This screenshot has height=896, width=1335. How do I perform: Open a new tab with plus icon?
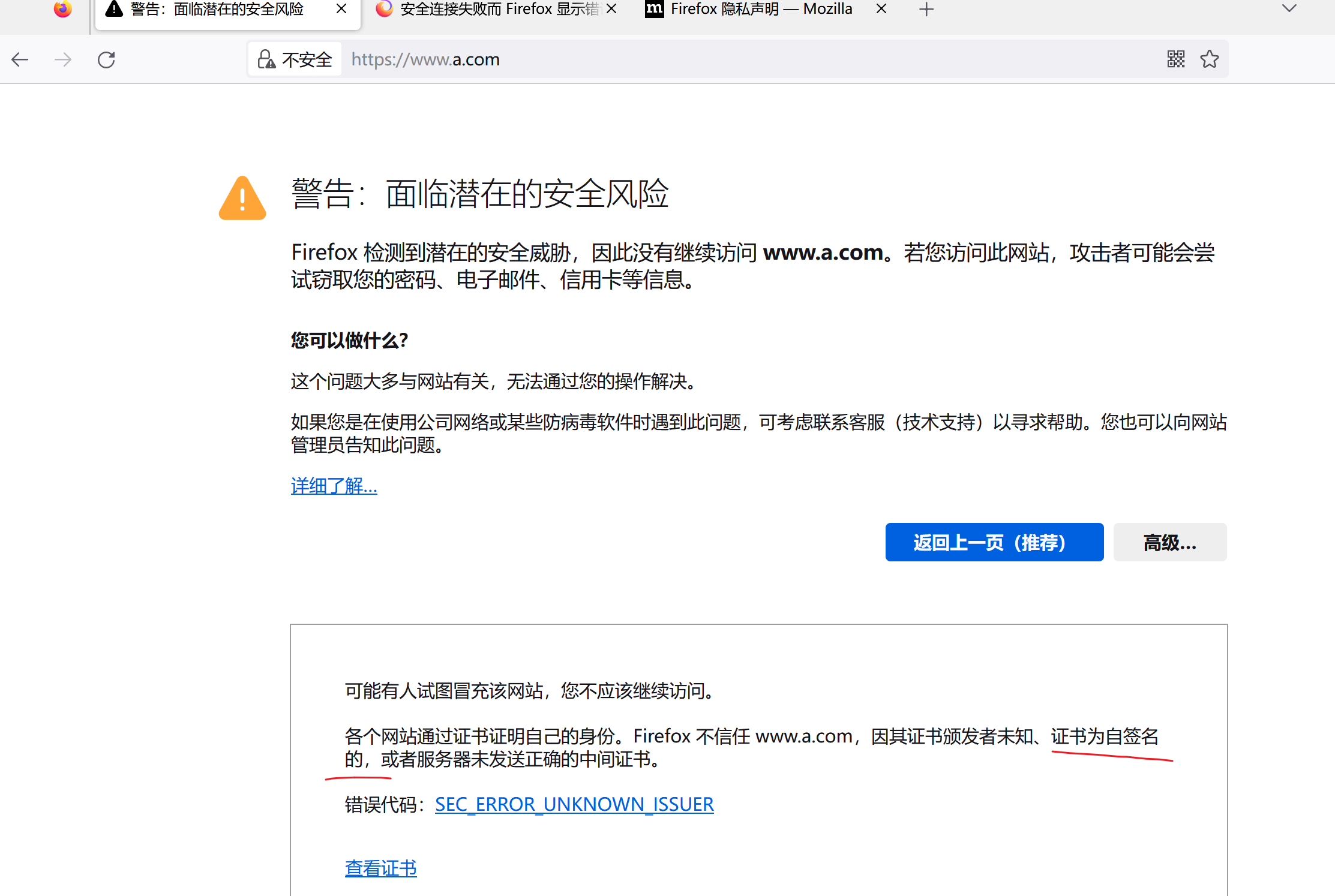tap(926, 9)
